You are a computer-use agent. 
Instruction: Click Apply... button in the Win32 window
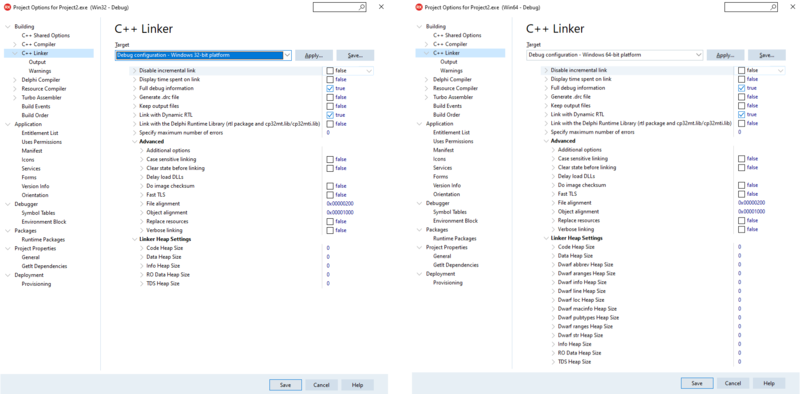click(x=314, y=55)
